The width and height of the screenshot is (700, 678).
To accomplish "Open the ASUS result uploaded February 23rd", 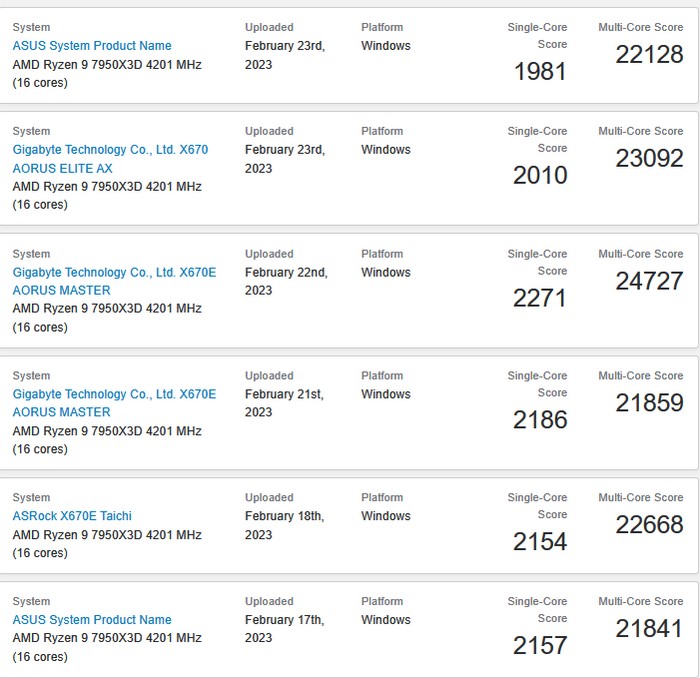I will coord(92,46).
